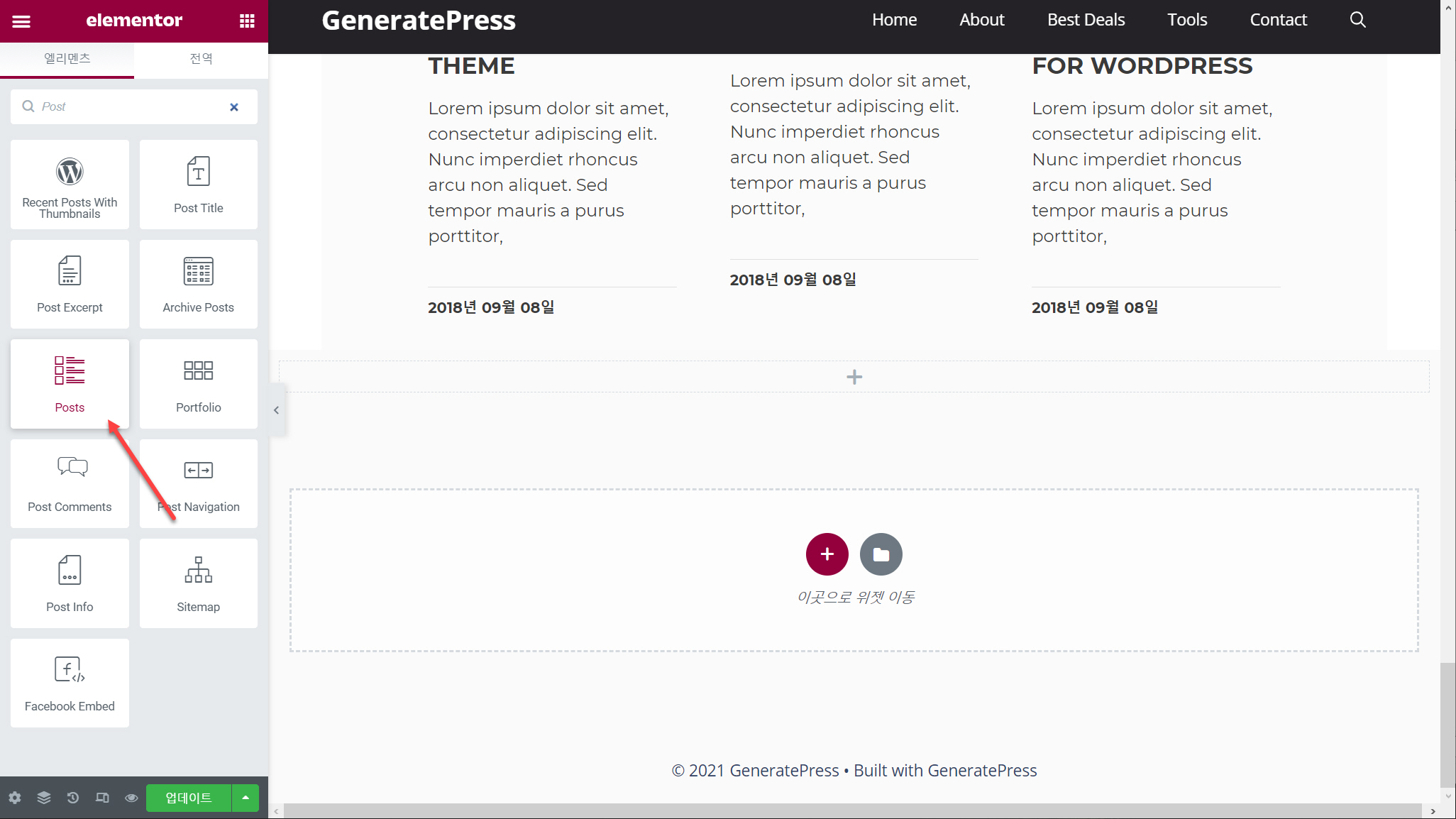Select the Facebook Embed widget
The height and width of the screenshot is (819, 1456).
coord(70,683)
